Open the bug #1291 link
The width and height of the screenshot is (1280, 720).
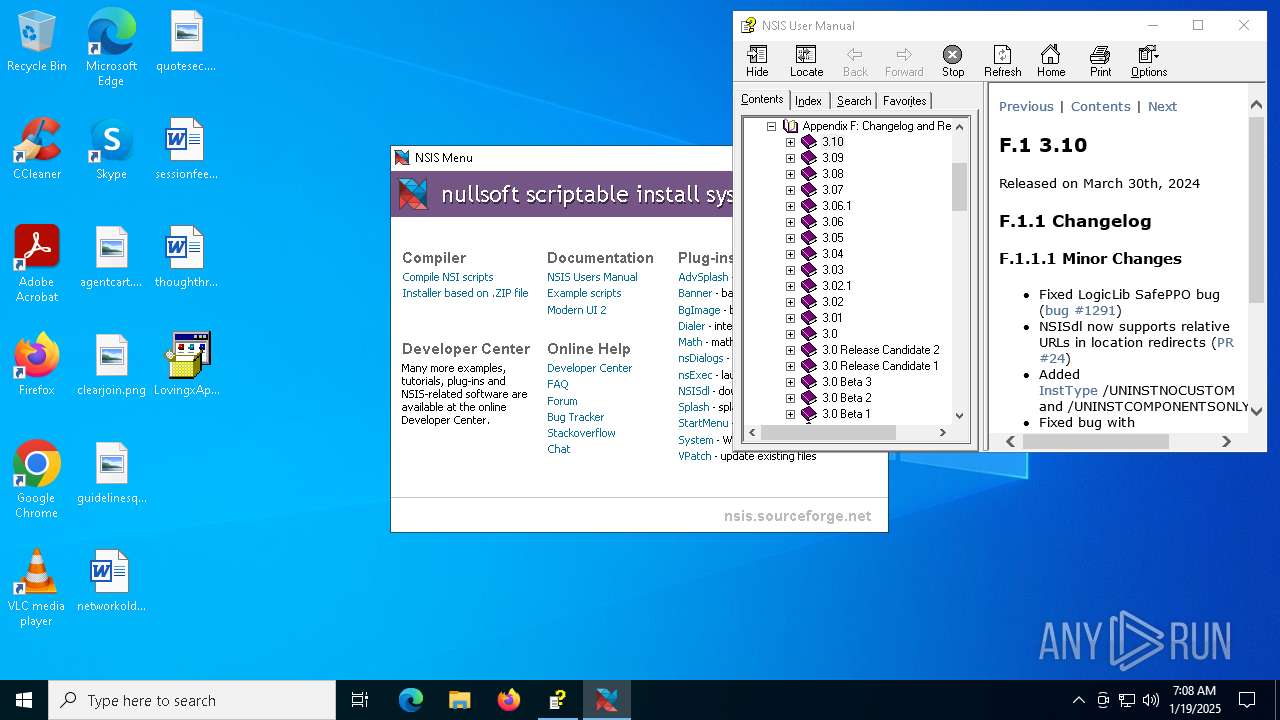point(1080,311)
